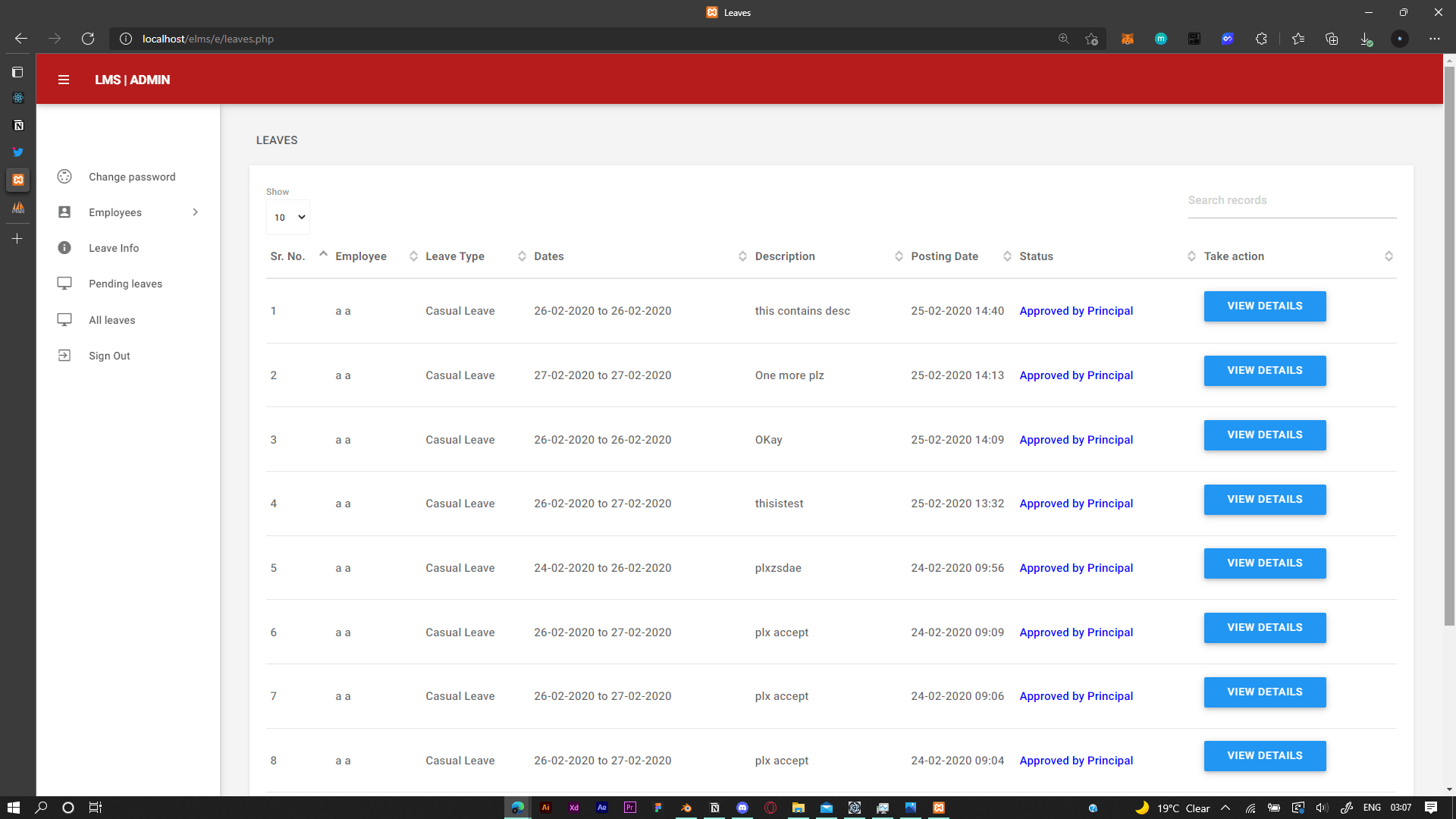The width and height of the screenshot is (1456, 819).
Task: Open the Pending leaves menu item
Action: 125,284
